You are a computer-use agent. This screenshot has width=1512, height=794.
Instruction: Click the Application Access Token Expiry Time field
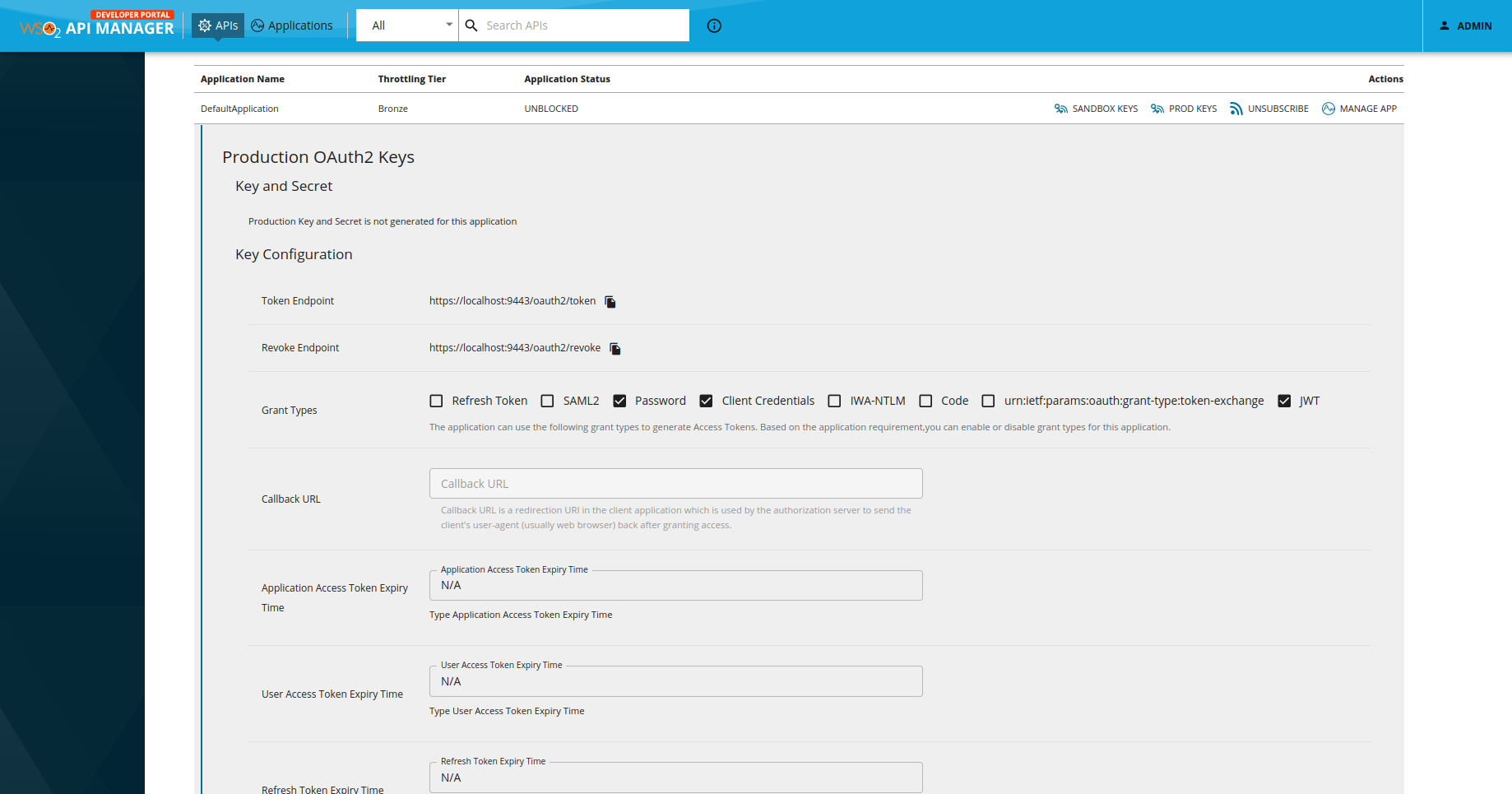point(676,586)
